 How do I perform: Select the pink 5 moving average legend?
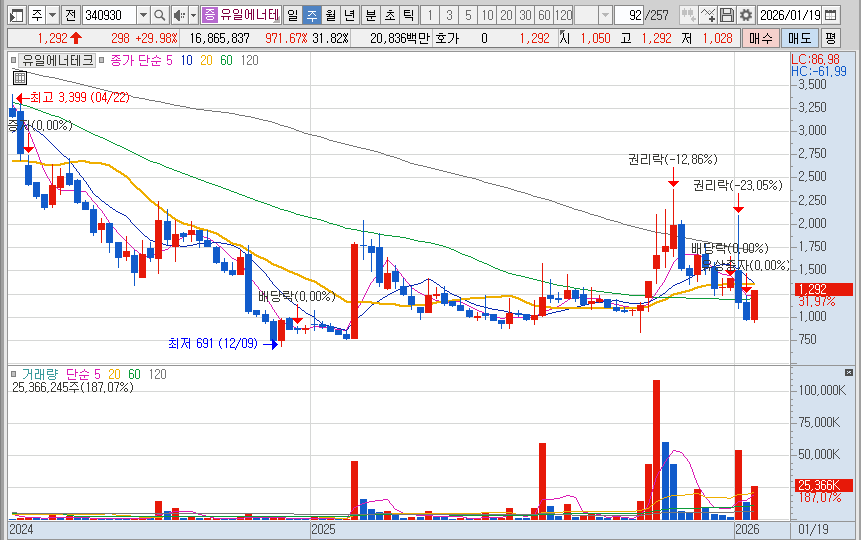tap(169, 60)
